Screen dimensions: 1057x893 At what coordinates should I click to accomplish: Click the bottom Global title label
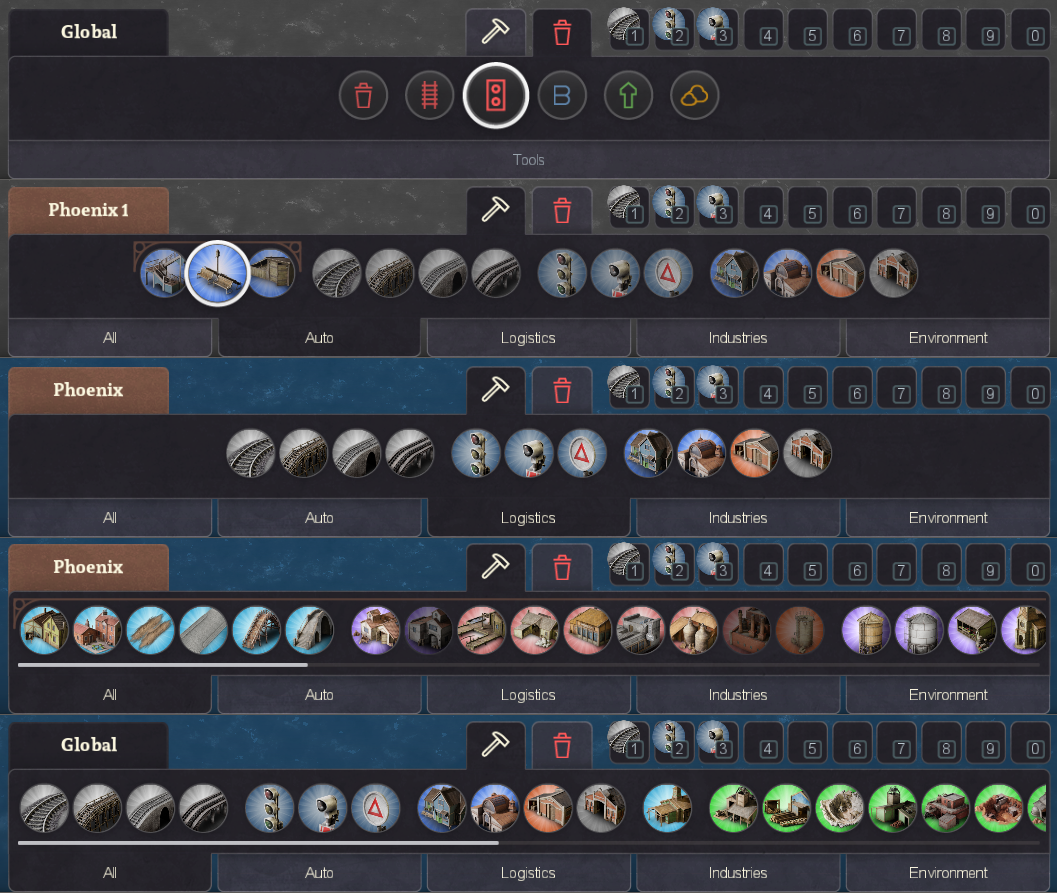pos(88,745)
